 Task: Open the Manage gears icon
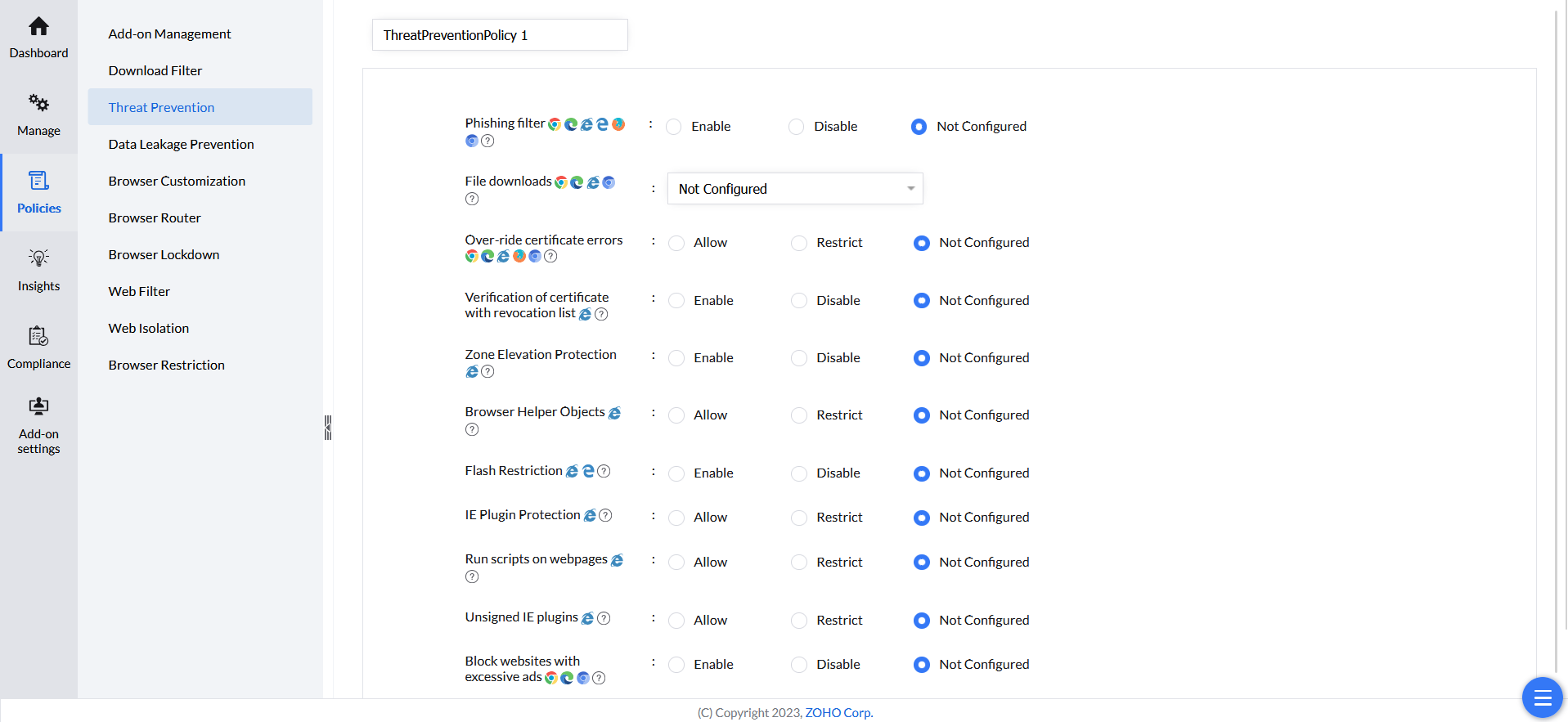pos(38,103)
